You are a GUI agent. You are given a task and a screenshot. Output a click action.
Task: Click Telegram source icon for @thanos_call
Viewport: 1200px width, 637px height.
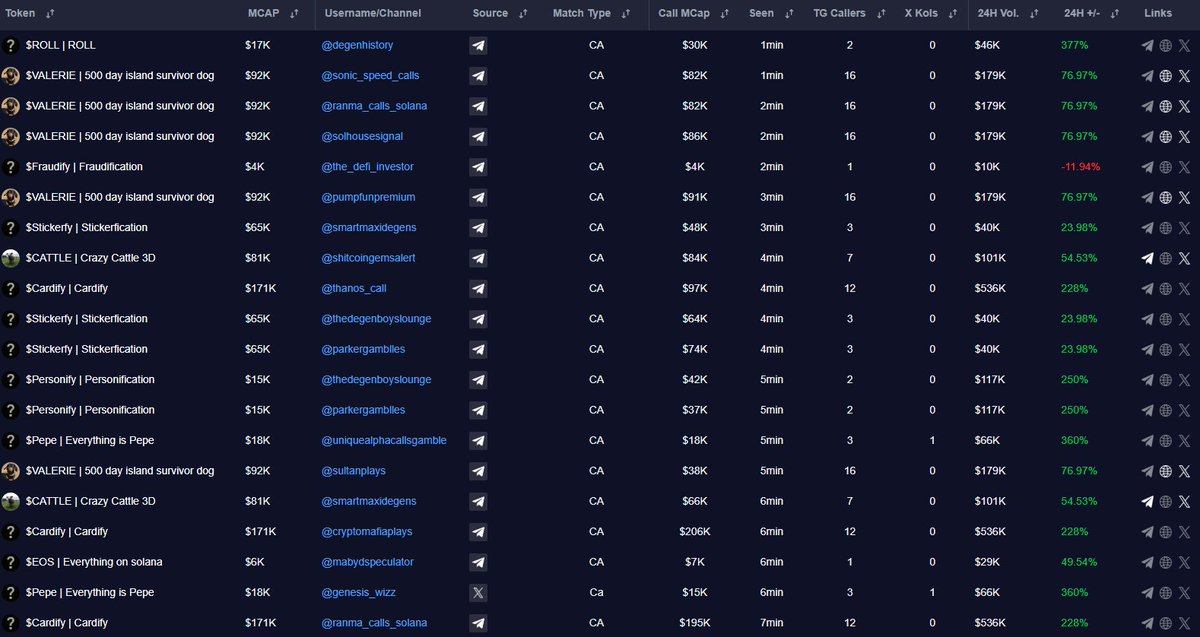coord(478,289)
